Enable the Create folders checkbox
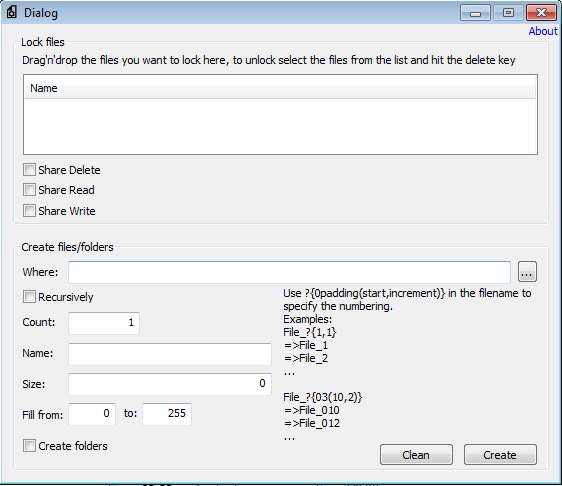The image size is (562, 486). [x=29, y=446]
